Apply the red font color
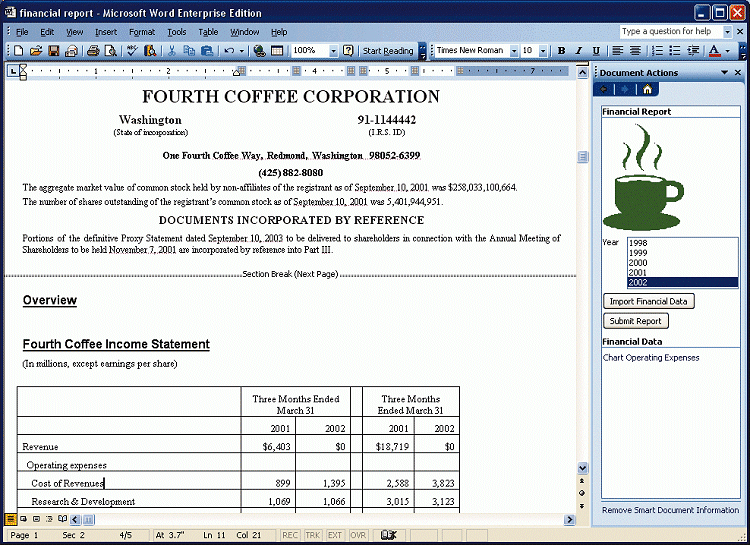Viewport: 750px width, 545px height. click(714, 51)
